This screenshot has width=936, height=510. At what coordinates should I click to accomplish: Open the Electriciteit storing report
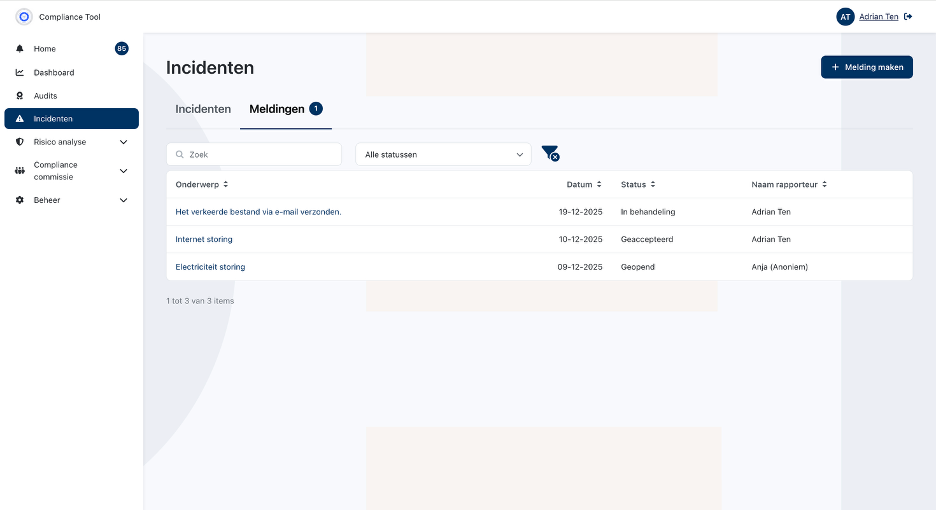[210, 267]
